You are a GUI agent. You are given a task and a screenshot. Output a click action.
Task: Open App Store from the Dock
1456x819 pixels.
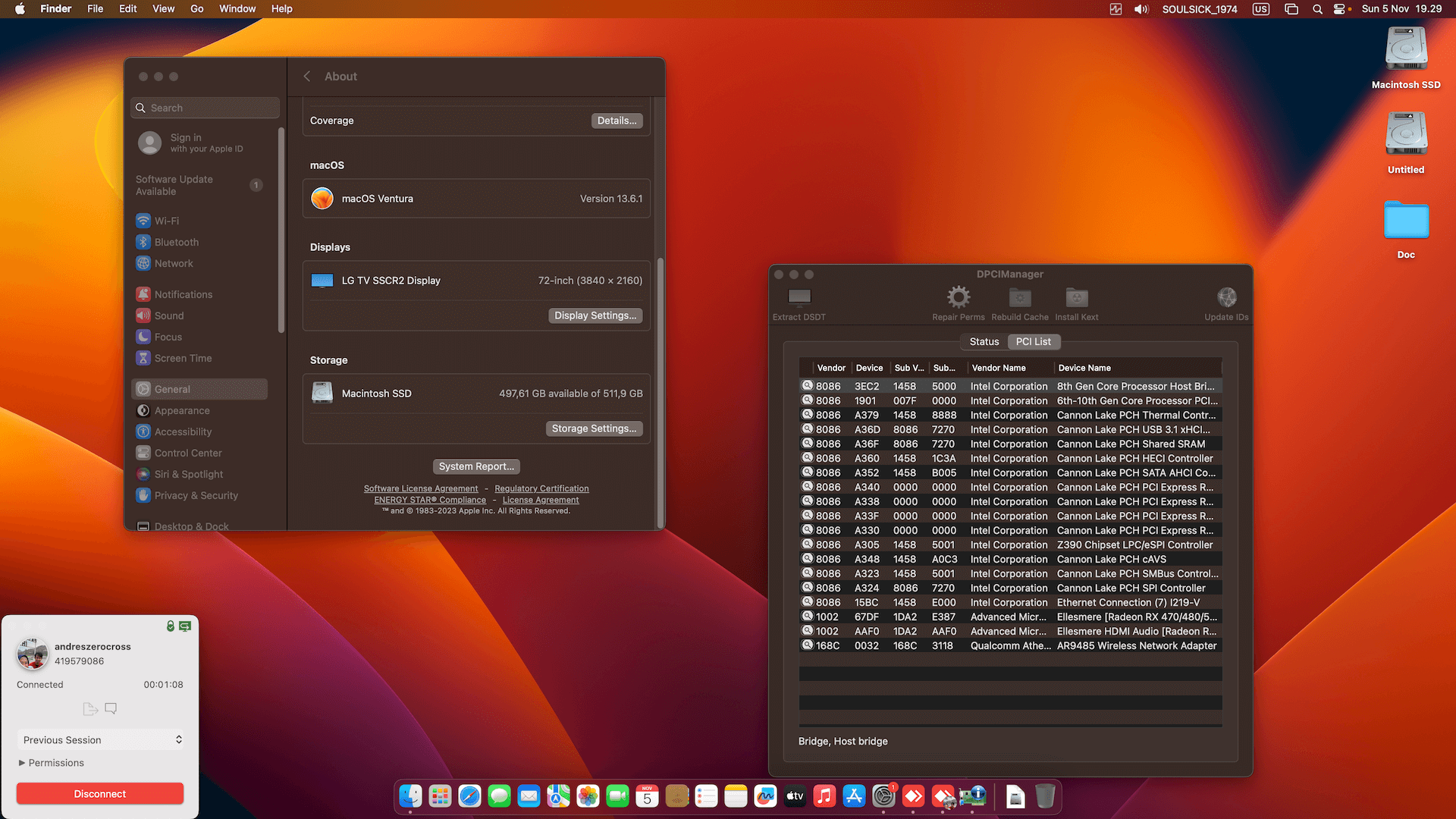pyautogui.click(x=853, y=796)
